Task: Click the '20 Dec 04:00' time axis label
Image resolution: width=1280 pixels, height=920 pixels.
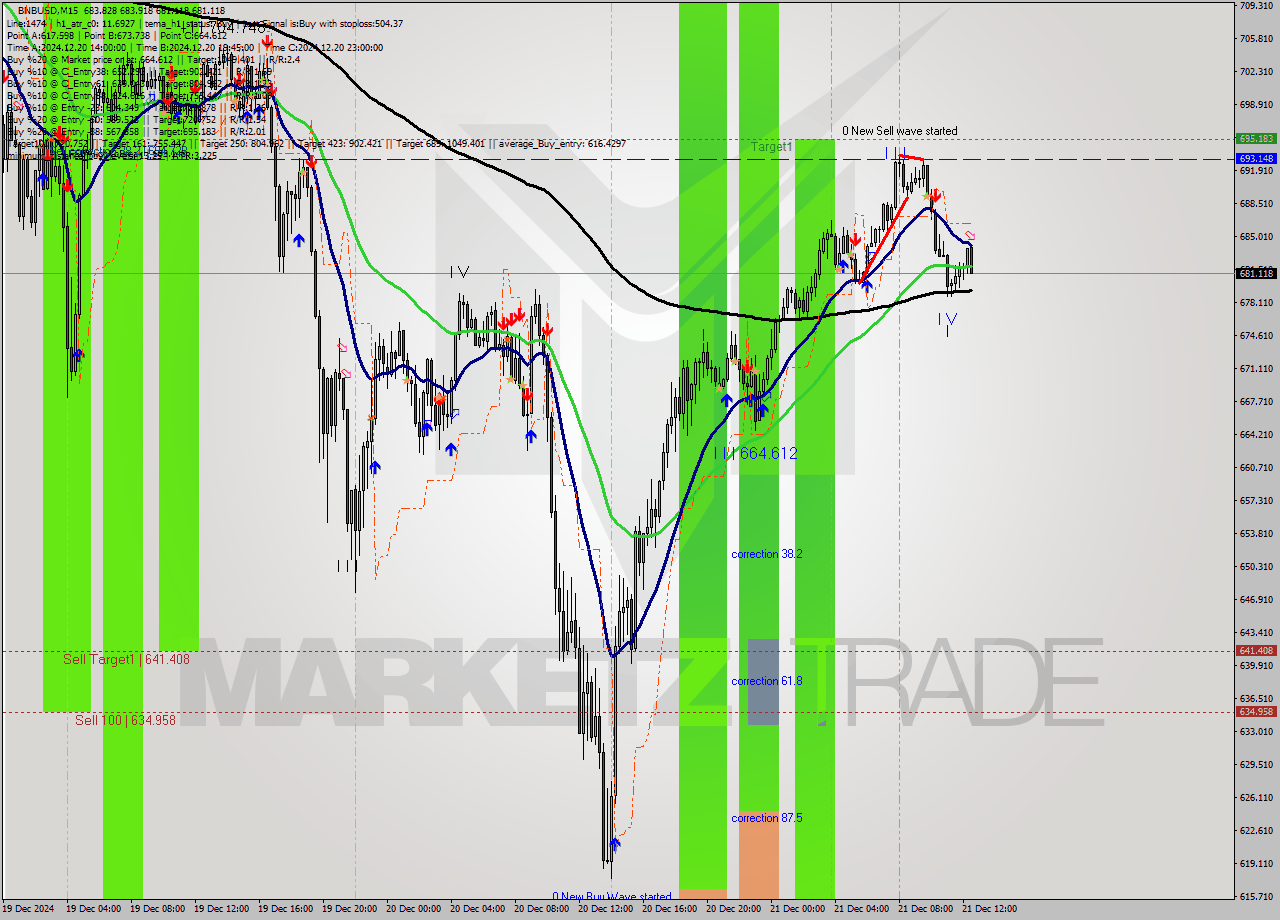Action: point(477,909)
